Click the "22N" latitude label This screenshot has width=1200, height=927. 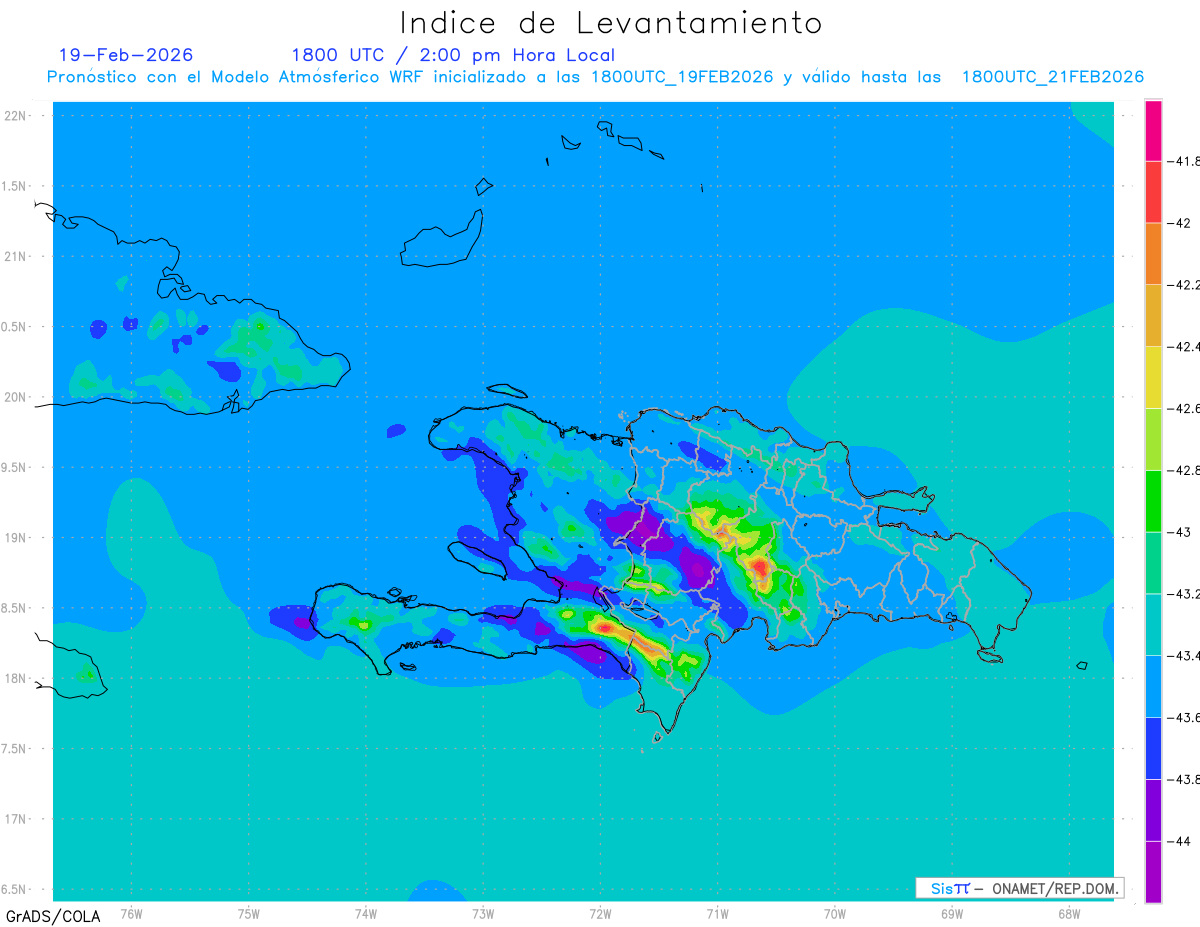click(x=16, y=116)
